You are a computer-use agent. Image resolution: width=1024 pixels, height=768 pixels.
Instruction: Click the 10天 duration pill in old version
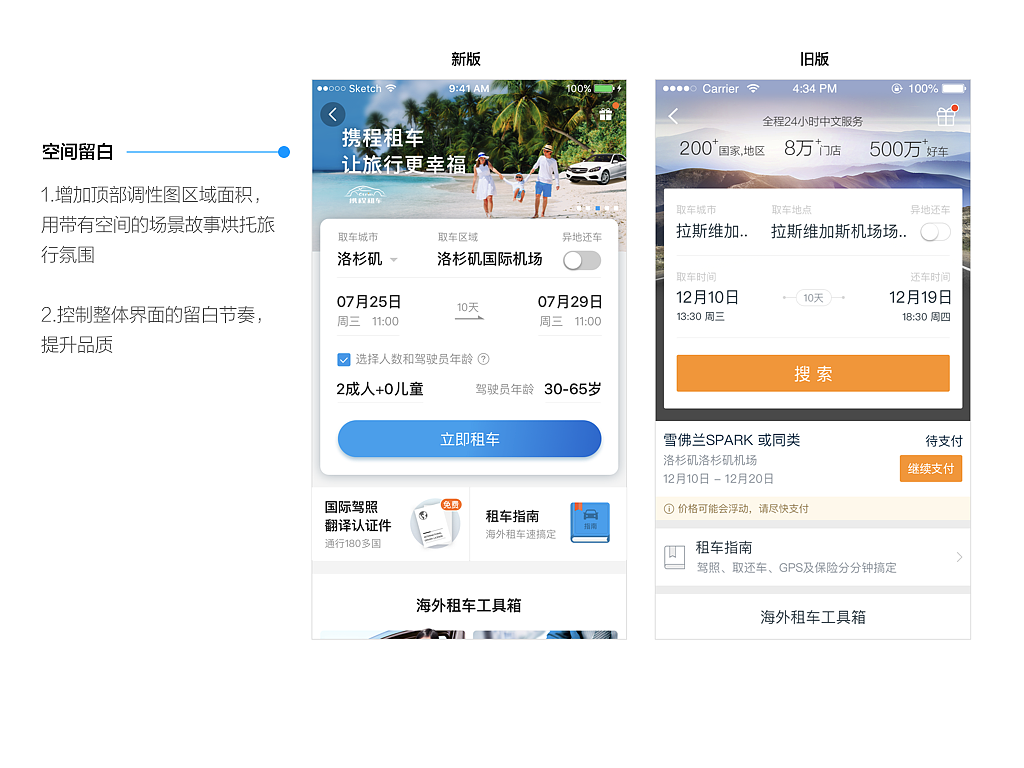[813, 298]
